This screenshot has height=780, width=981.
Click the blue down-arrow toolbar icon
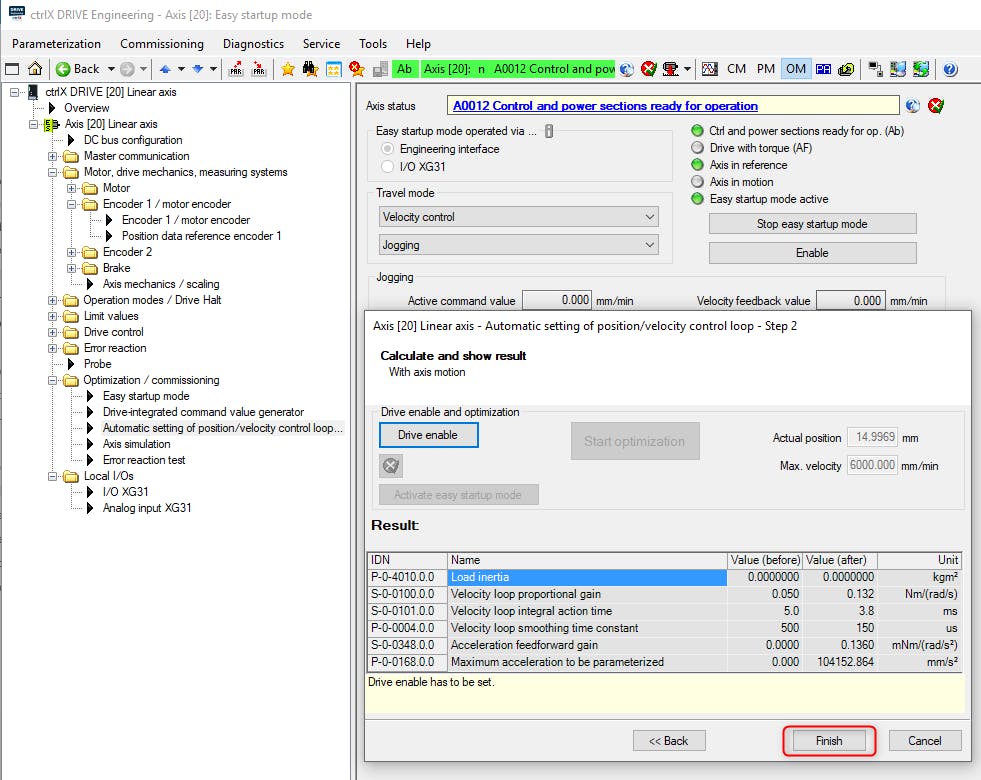click(198, 69)
